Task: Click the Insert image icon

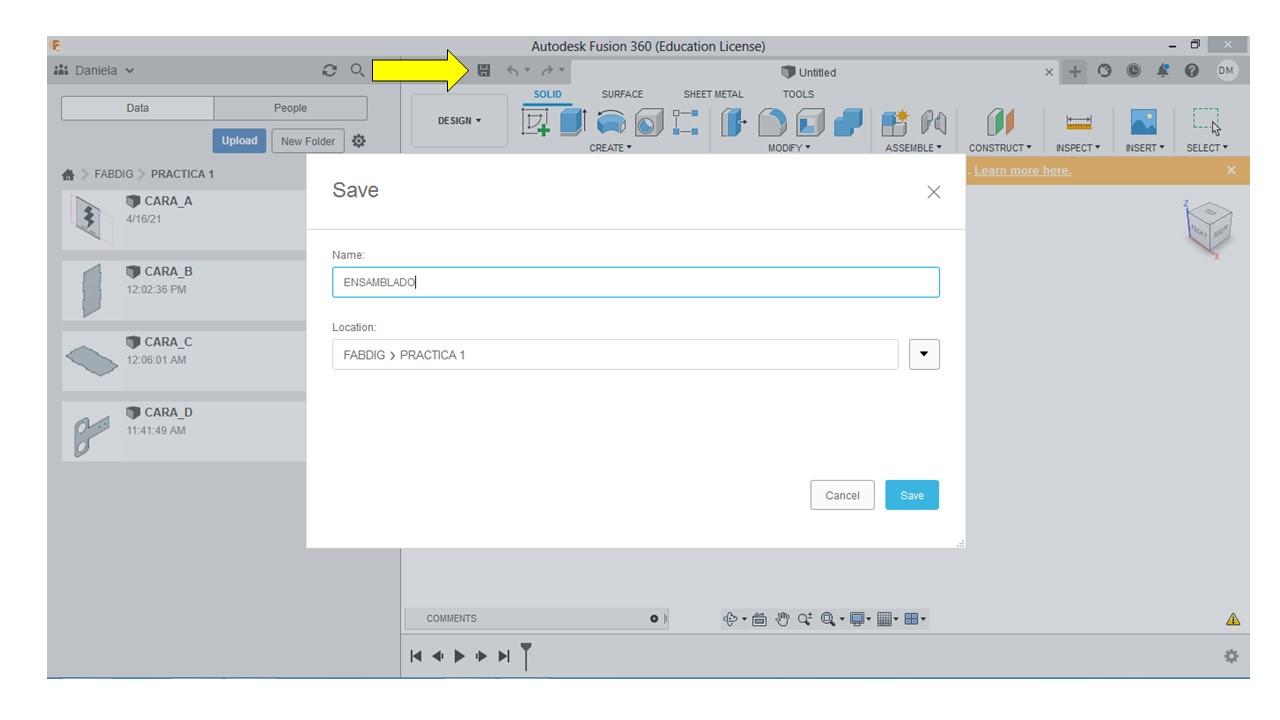Action: (x=1145, y=124)
